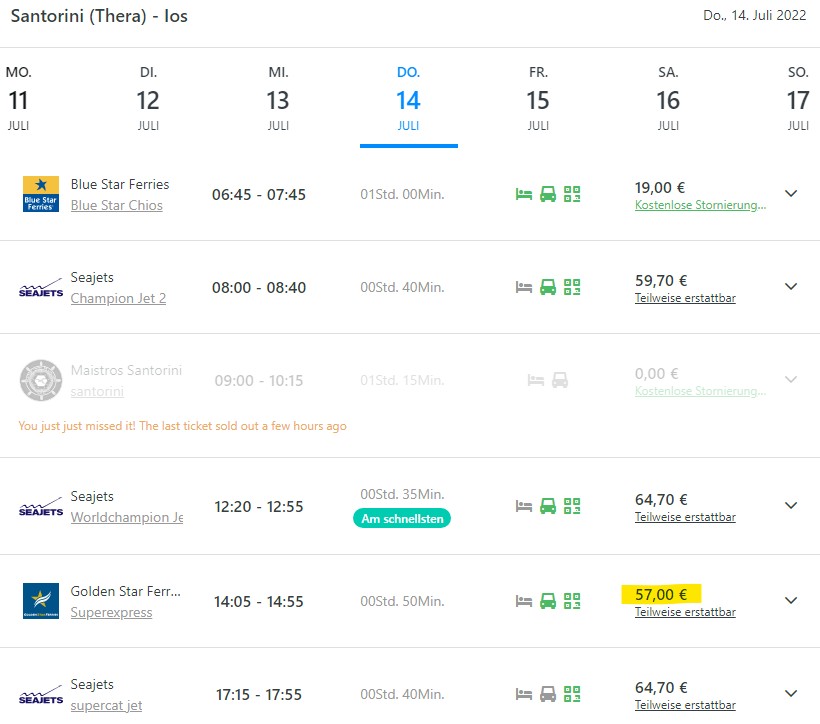820x724 pixels.
Task: Click the 00Std. 35Min. duration
Action: pos(402,494)
